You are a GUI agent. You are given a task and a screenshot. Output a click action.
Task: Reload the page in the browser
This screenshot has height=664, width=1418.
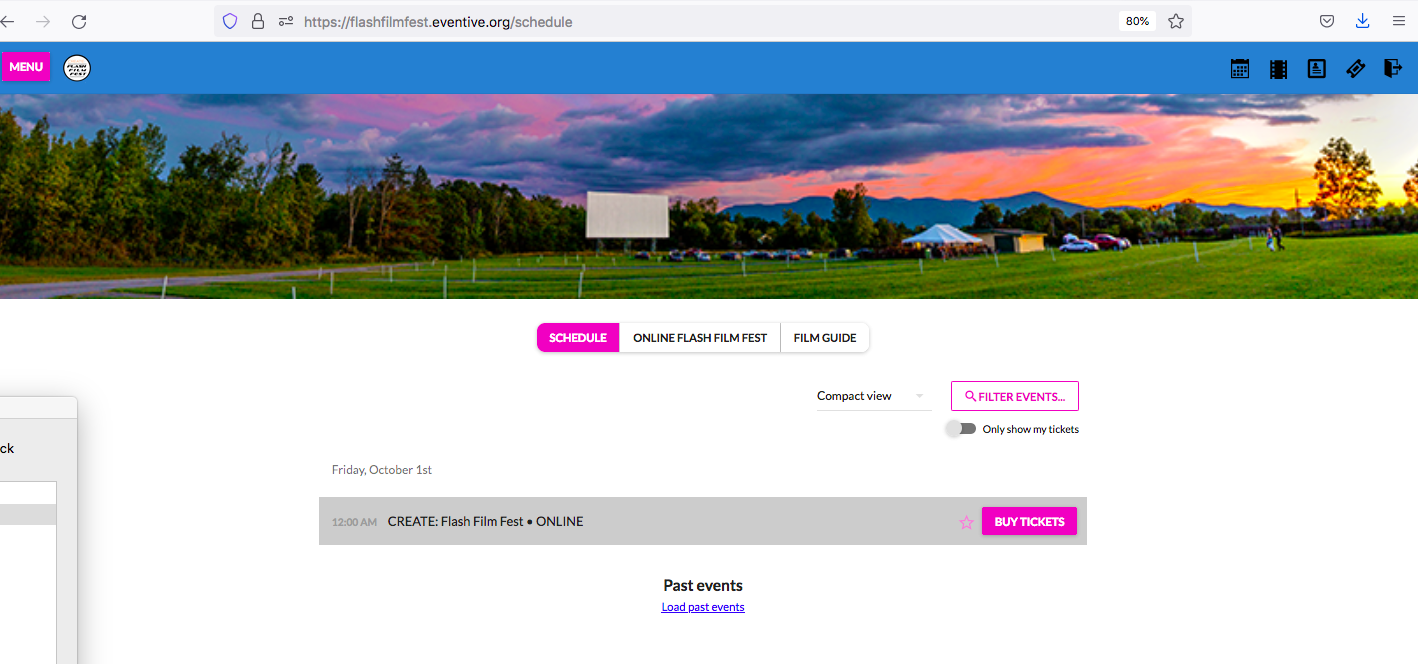(x=79, y=21)
